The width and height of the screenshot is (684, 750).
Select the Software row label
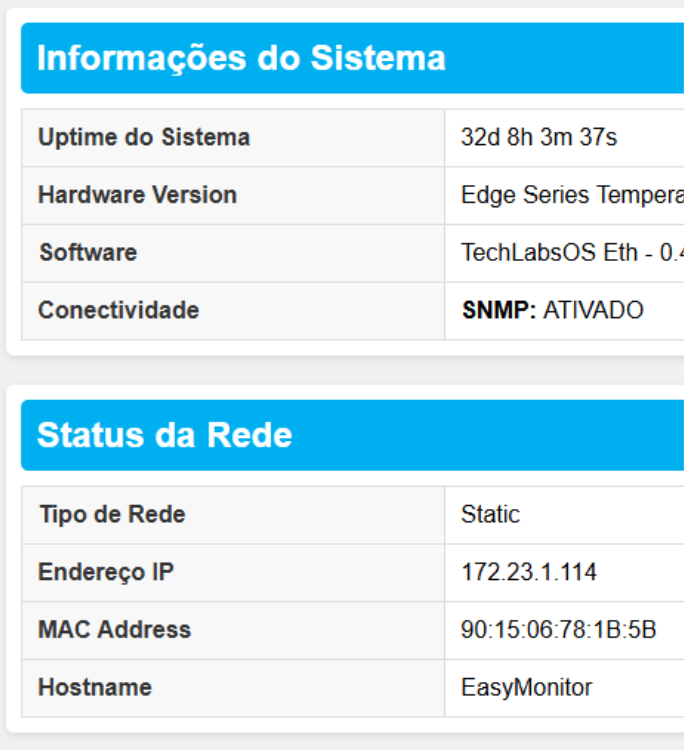88,252
